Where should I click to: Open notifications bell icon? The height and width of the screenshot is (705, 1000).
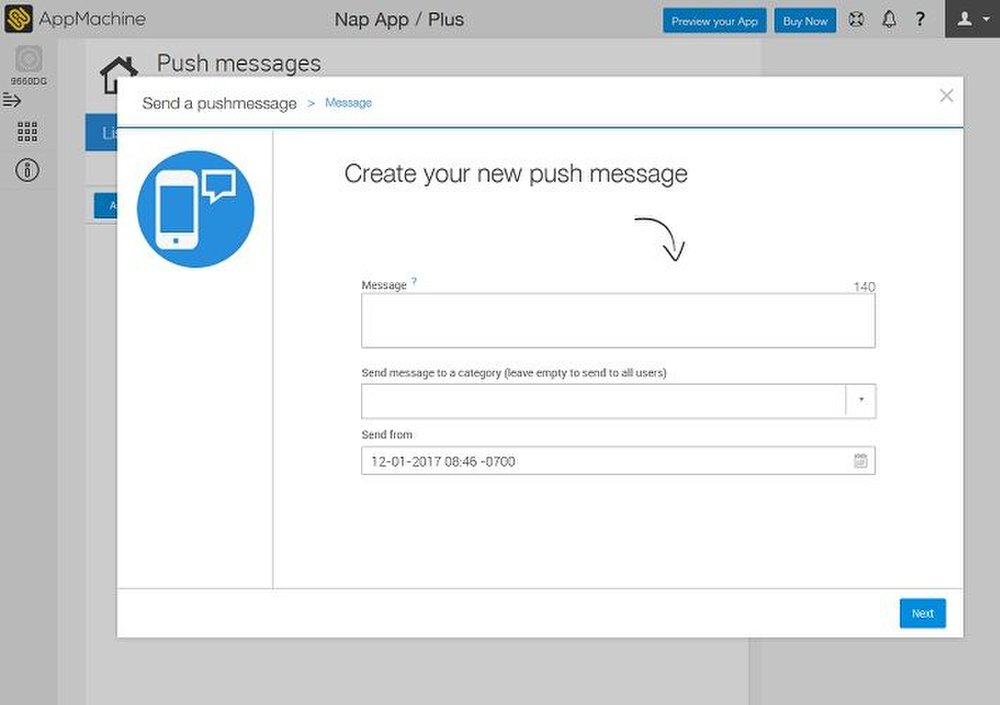pyautogui.click(x=888, y=20)
